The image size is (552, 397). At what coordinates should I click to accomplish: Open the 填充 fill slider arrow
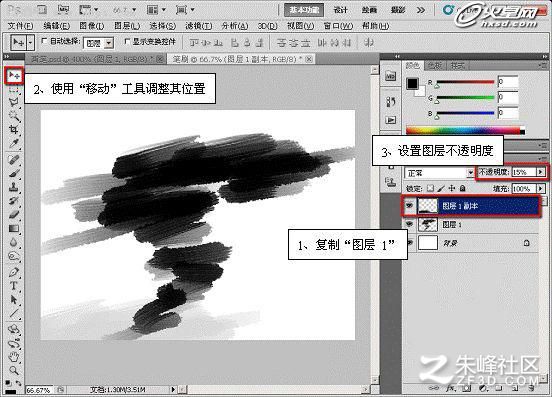click(540, 189)
